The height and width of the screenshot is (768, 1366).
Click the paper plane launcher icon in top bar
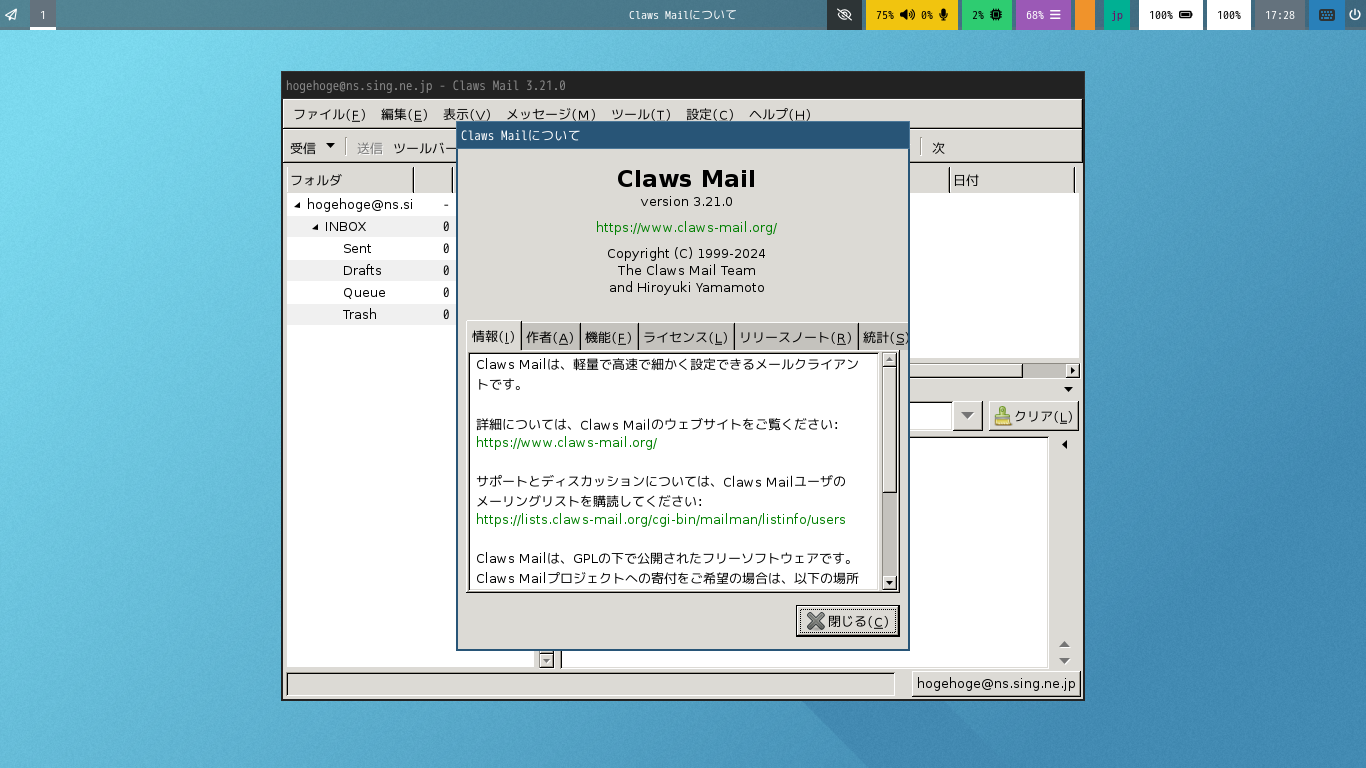[x=11, y=15]
